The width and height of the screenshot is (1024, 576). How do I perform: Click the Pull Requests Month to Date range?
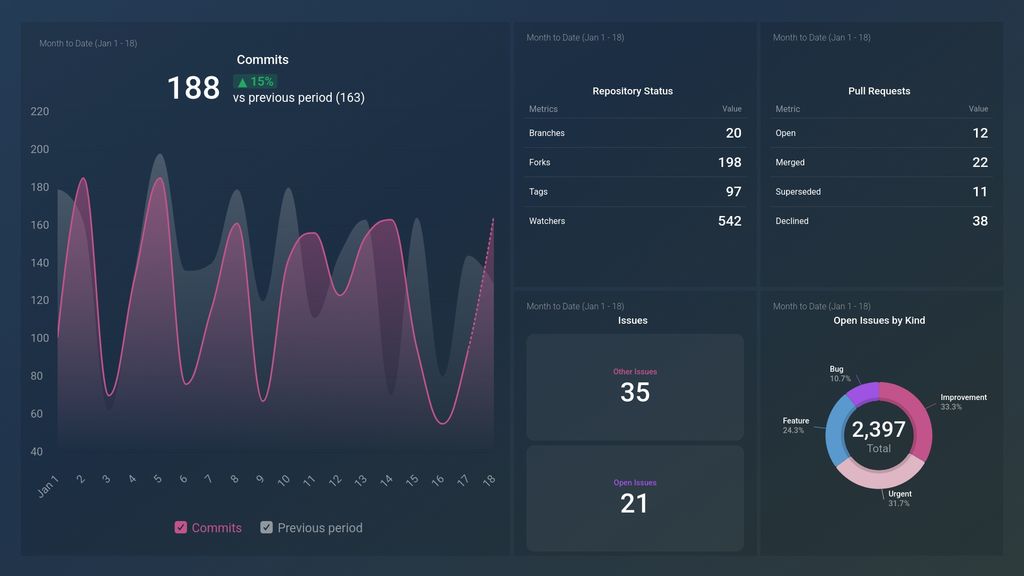click(x=822, y=37)
